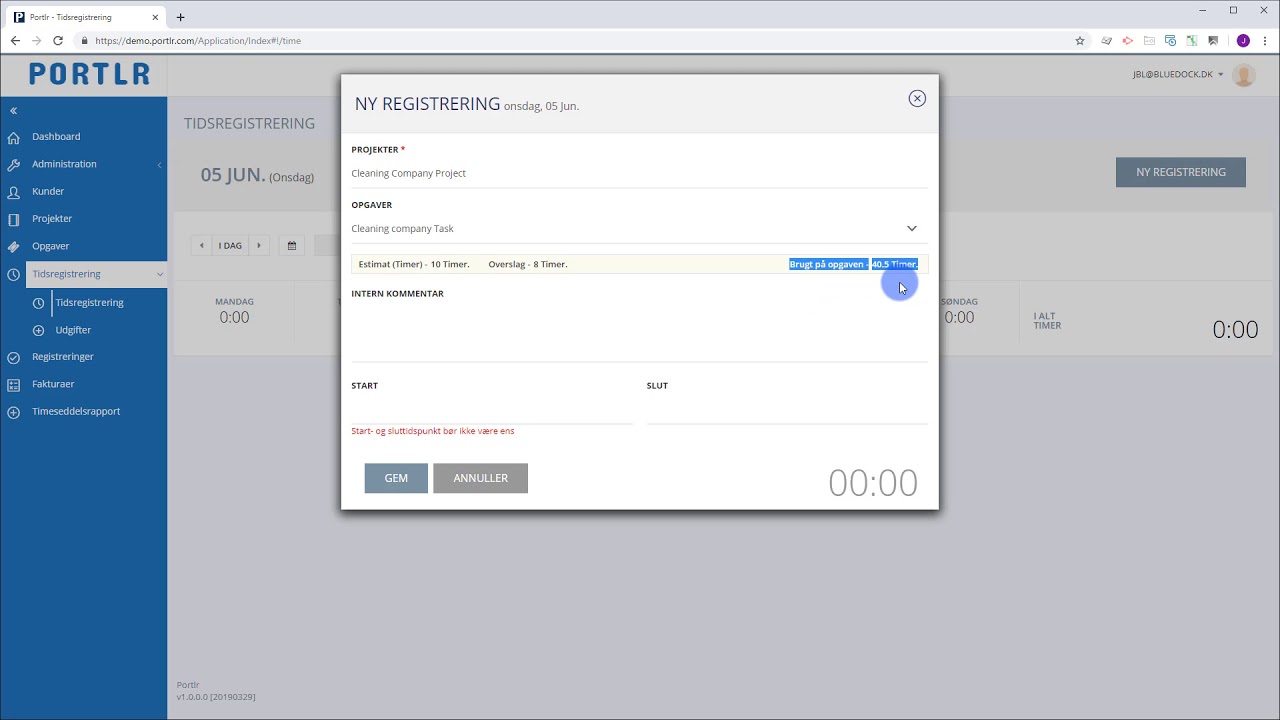The image size is (1280, 720).
Task: Select the Tidsregistrering submenu item
Action: click(90, 302)
